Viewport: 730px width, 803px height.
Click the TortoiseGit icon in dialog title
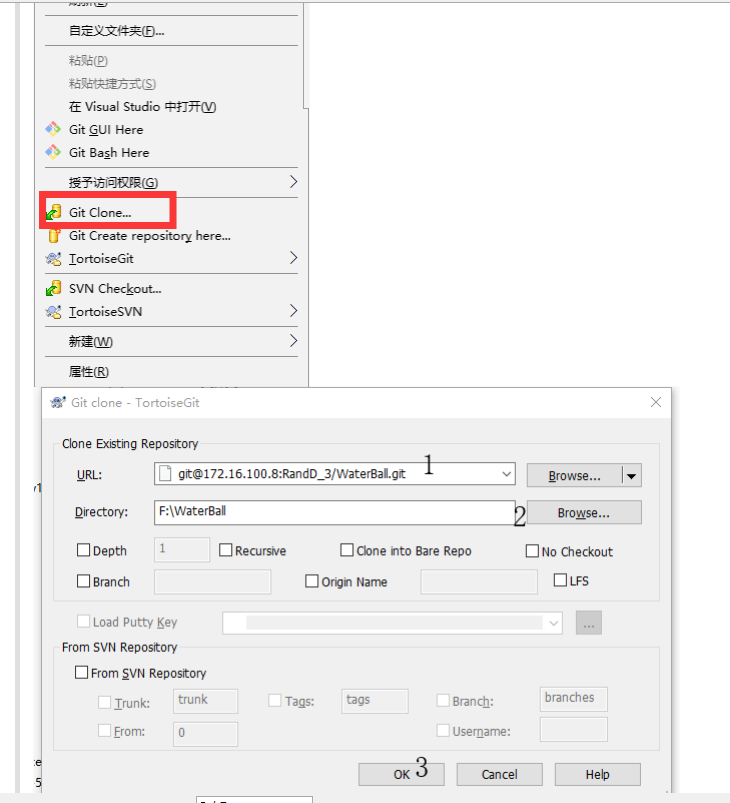click(58, 403)
